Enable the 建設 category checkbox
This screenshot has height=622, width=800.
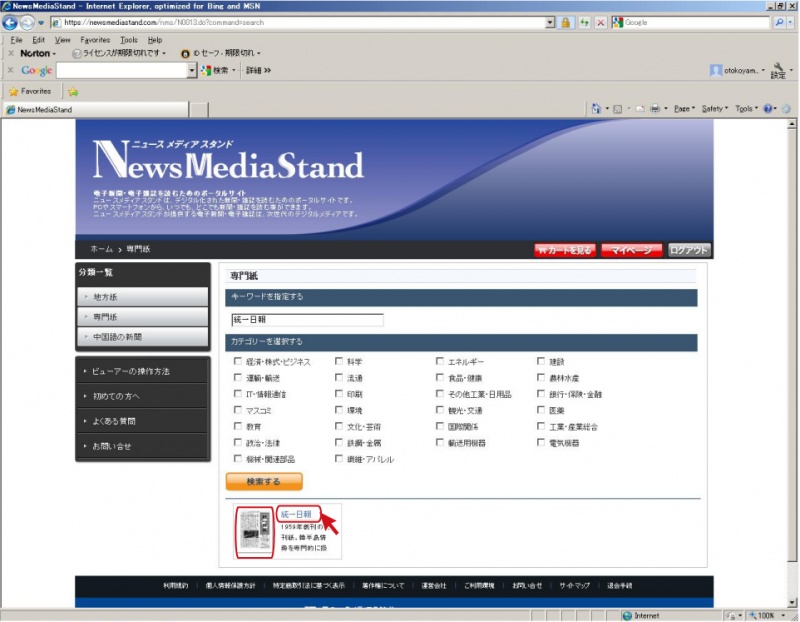pos(541,361)
